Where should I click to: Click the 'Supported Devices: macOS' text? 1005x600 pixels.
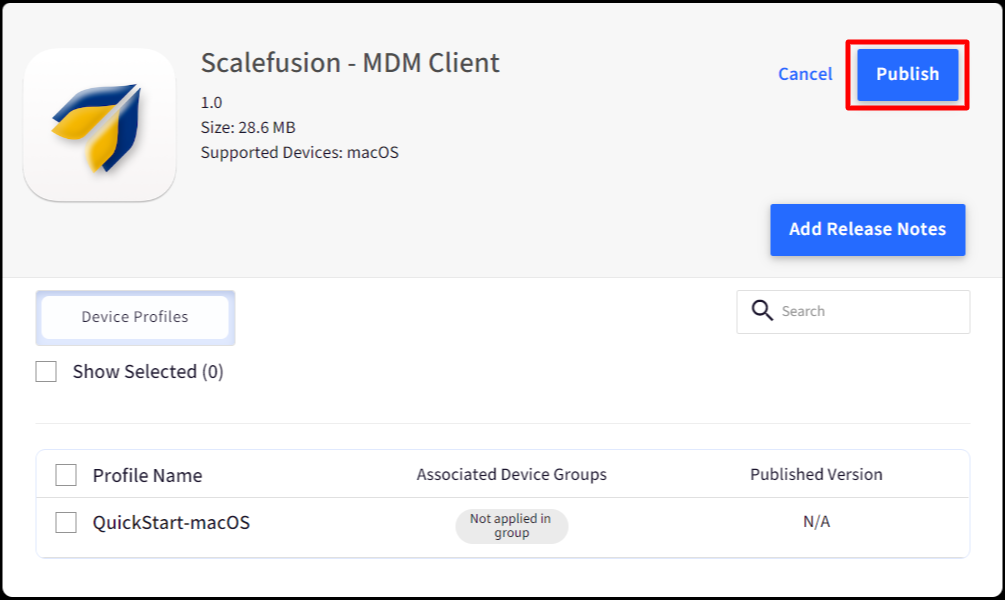point(299,153)
